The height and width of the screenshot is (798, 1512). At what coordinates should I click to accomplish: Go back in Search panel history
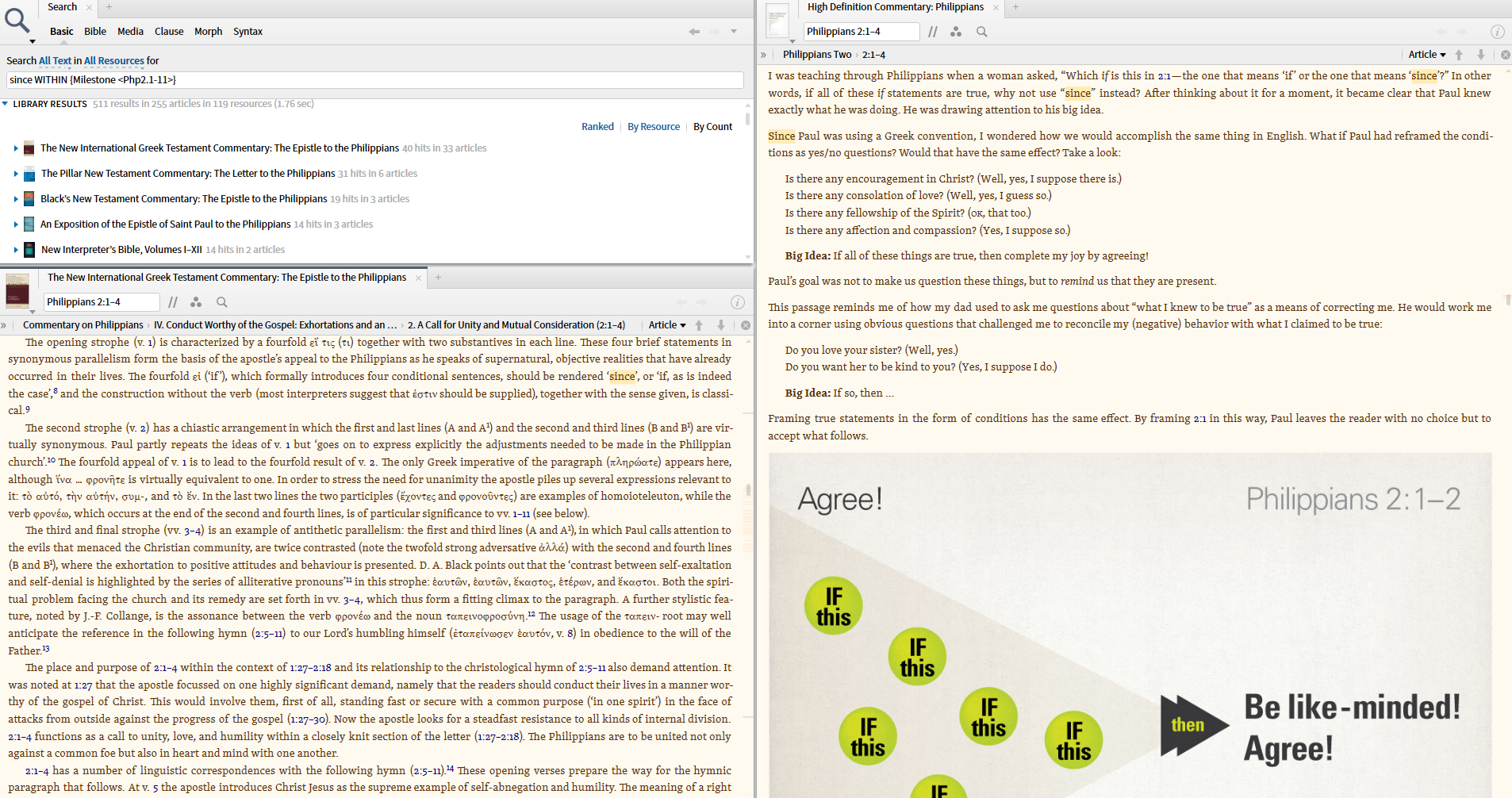click(x=694, y=32)
